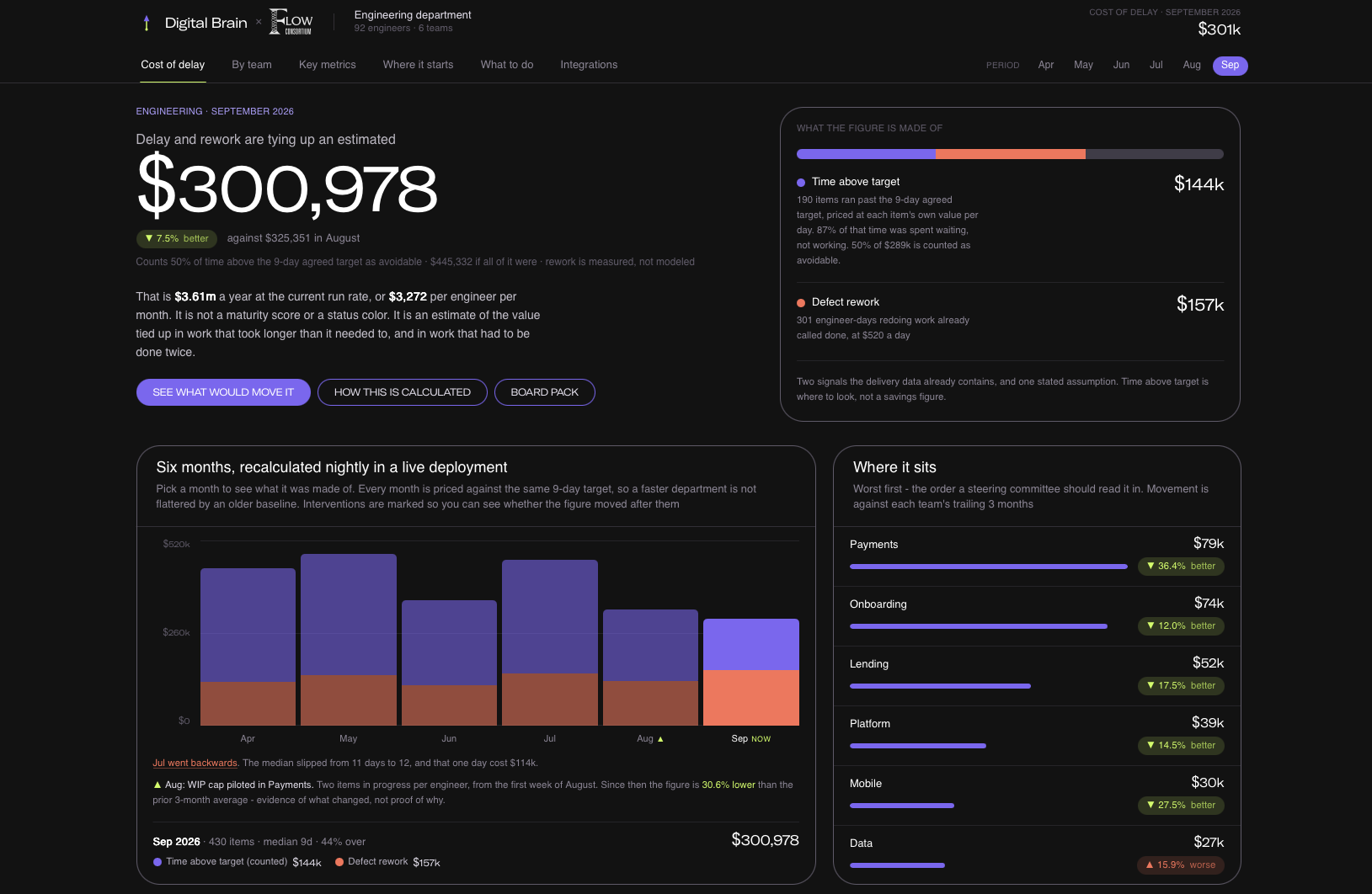1372x894 pixels.
Task: Click the $157k Defect rework value
Action: (x=1200, y=305)
